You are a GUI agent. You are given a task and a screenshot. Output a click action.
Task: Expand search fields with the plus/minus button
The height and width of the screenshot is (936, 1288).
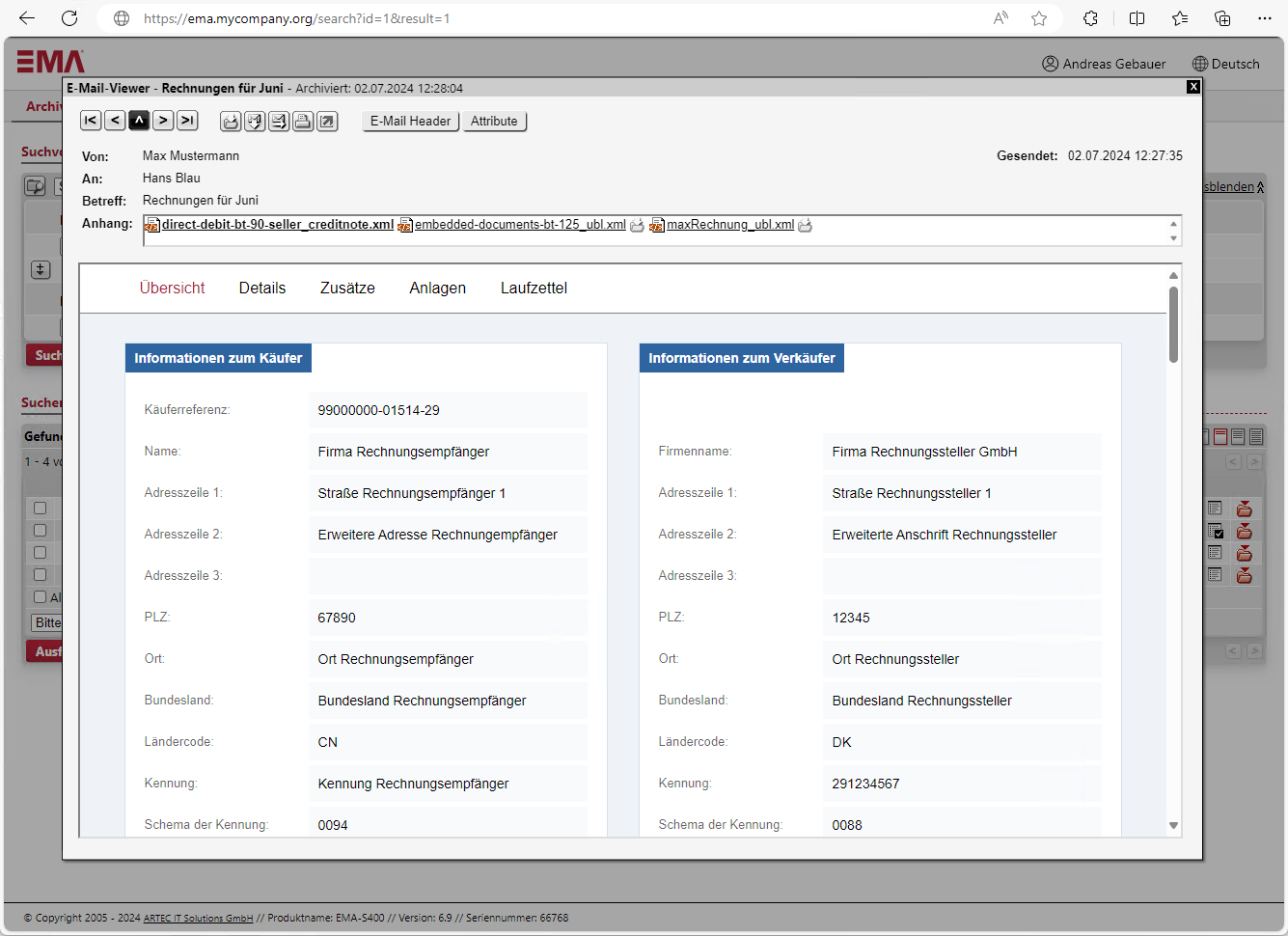(x=41, y=270)
